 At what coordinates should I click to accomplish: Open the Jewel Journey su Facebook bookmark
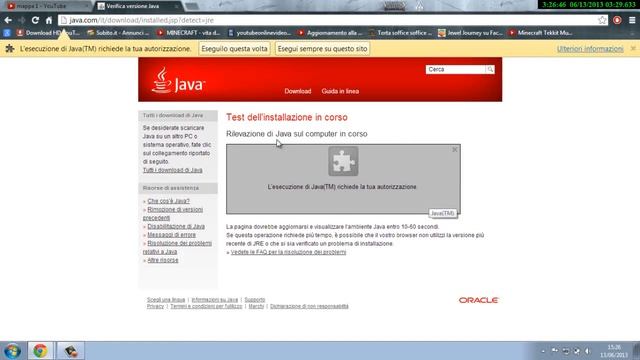(x=470, y=33)
